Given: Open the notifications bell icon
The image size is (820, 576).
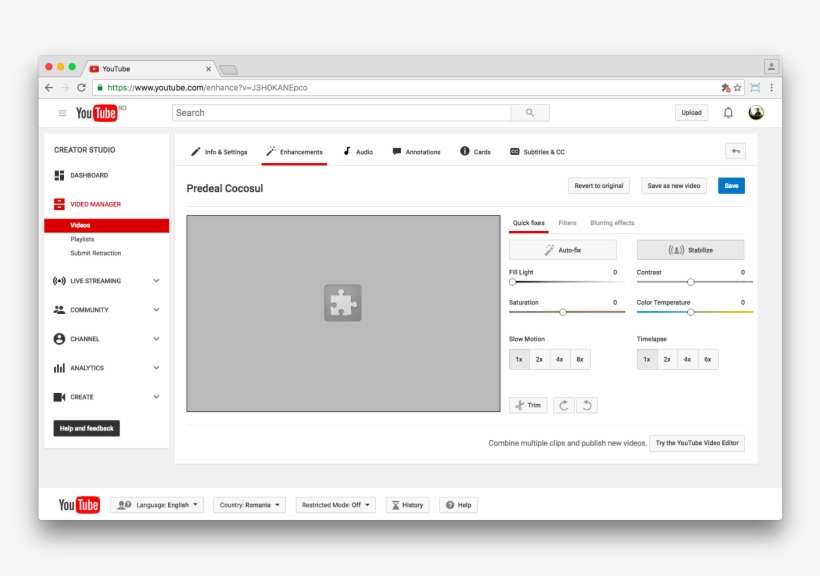Looking at the screenshot, I should pos(729,113).
